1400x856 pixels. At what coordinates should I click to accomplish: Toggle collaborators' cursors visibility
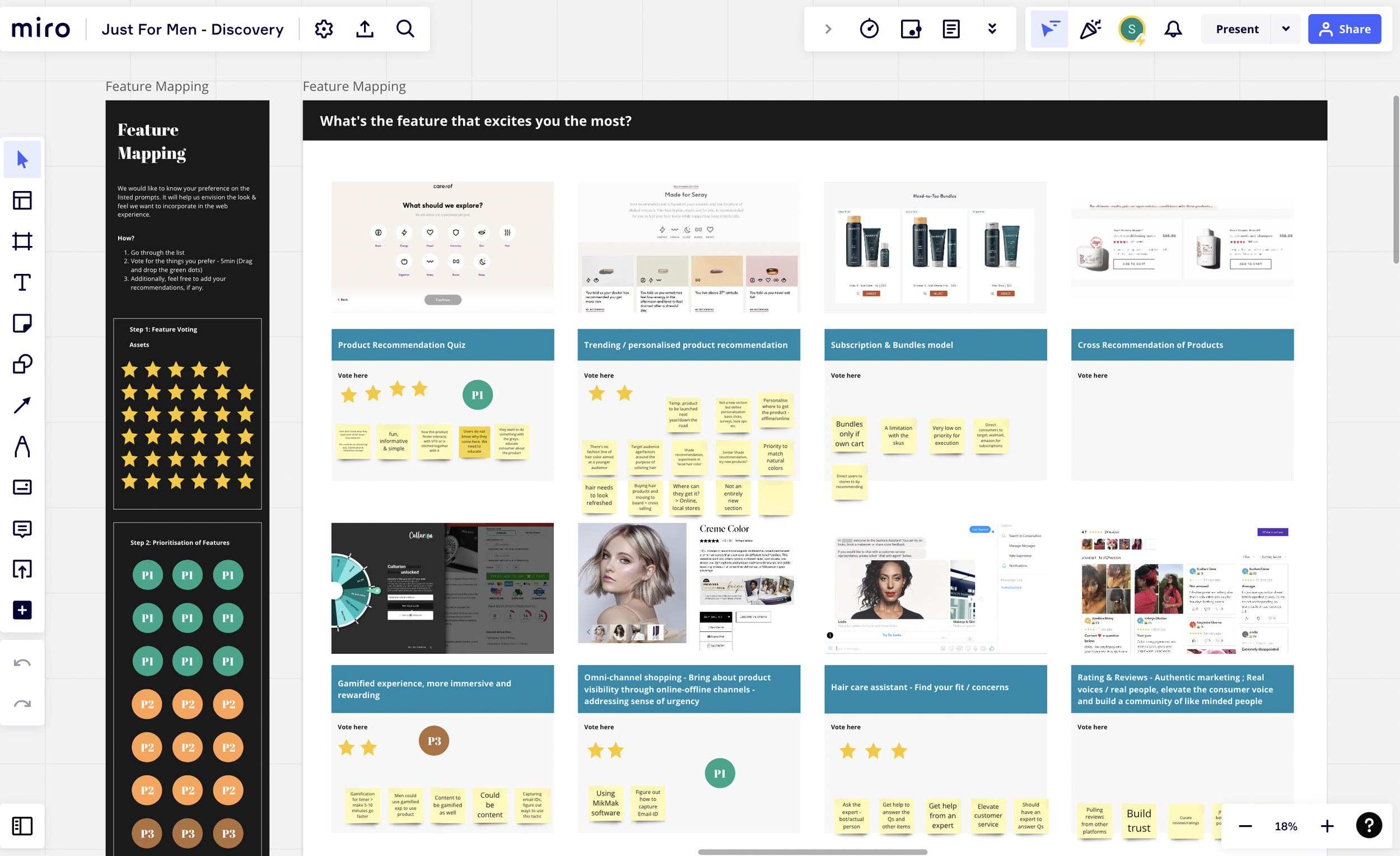pyautogui.click(x=1049, y=29)
